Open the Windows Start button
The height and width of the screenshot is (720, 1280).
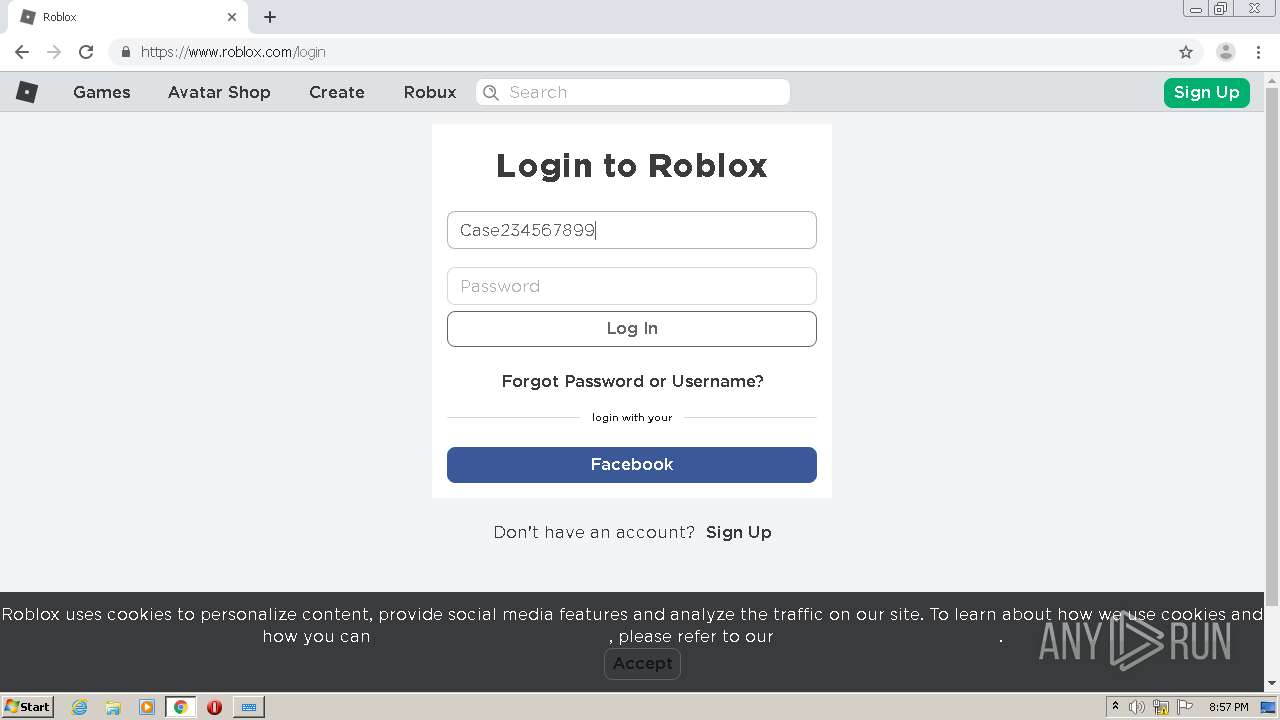(28, 706)
